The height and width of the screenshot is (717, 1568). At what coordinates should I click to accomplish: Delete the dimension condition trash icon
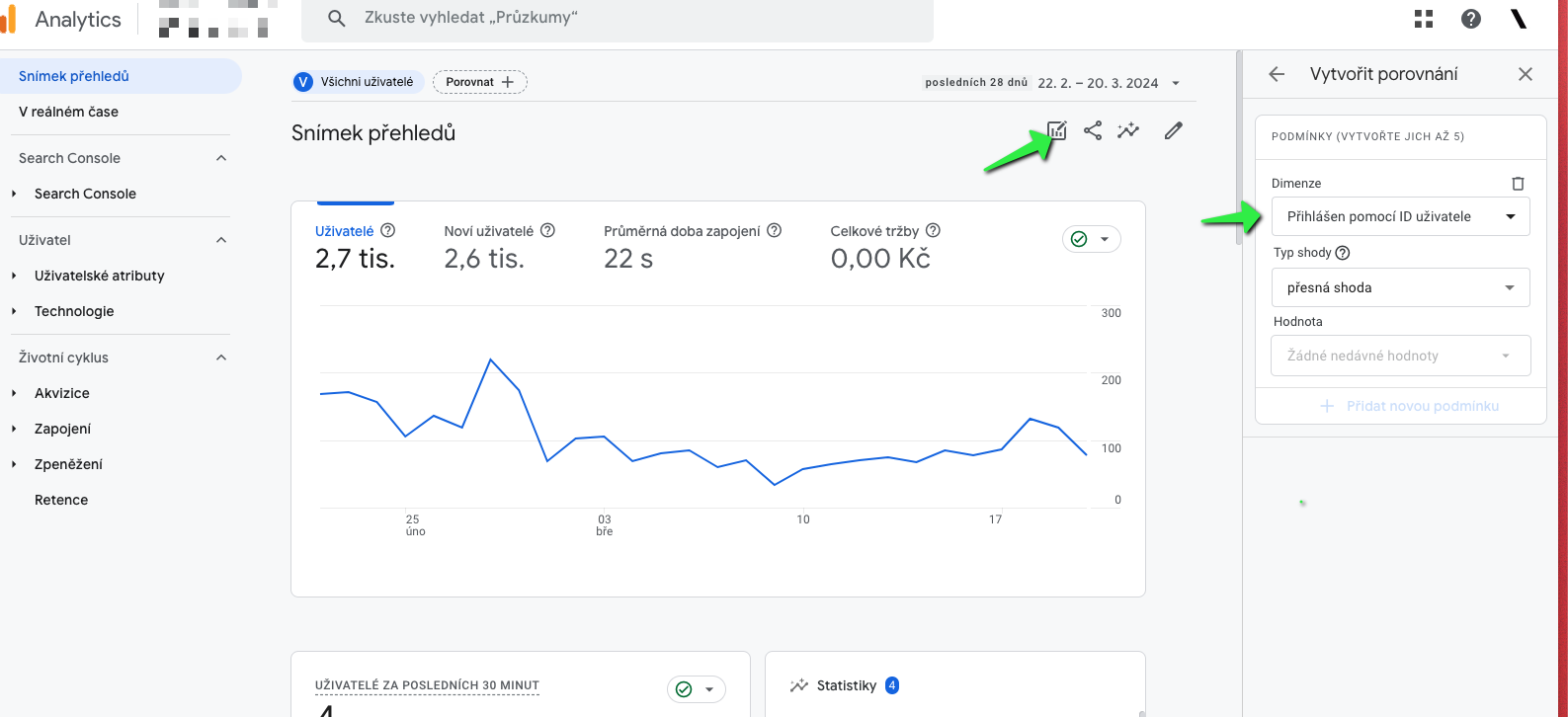1519,184
